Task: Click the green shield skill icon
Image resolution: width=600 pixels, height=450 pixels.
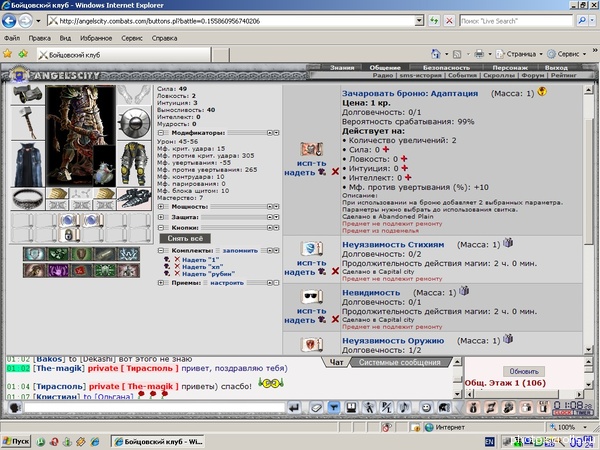Action: tap(81, 254)
